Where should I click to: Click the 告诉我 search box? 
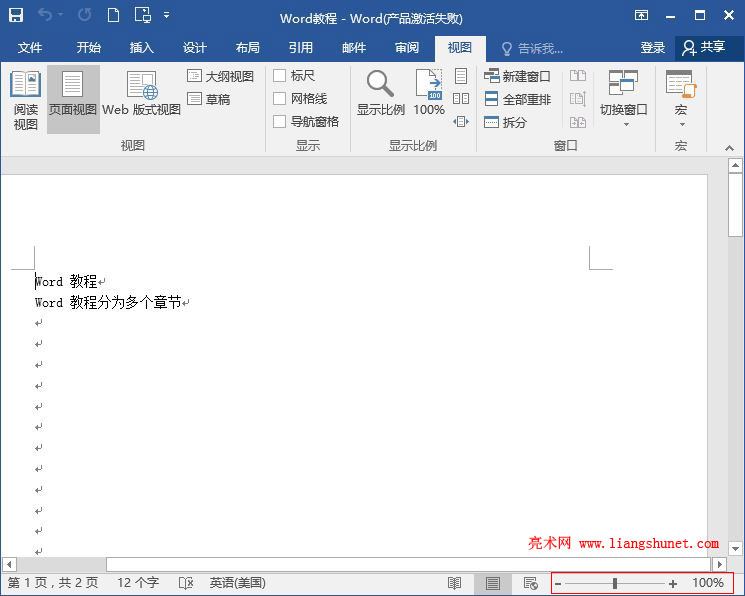pos(532,48)
